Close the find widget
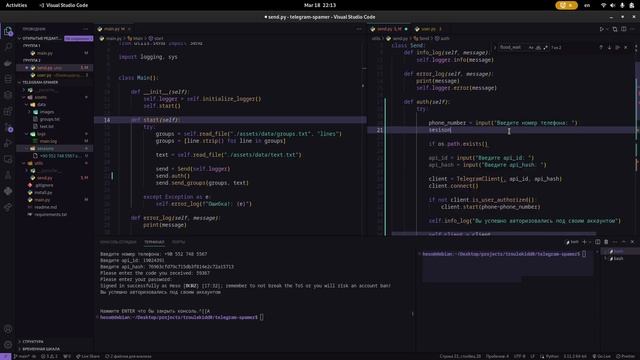640x360 pixels. pos(626,47)
